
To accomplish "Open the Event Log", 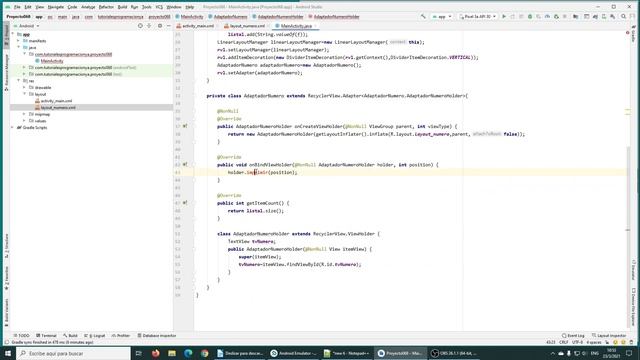I will pos(573,336).
